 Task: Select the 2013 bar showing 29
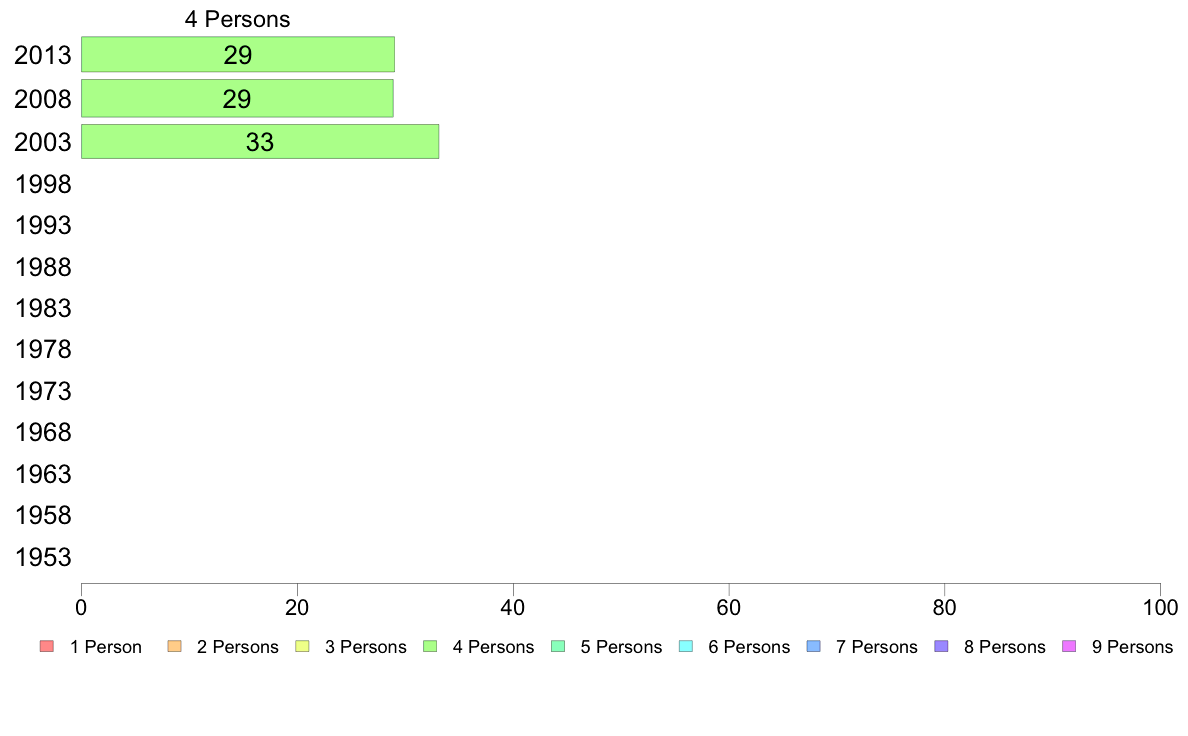[238, 55]
